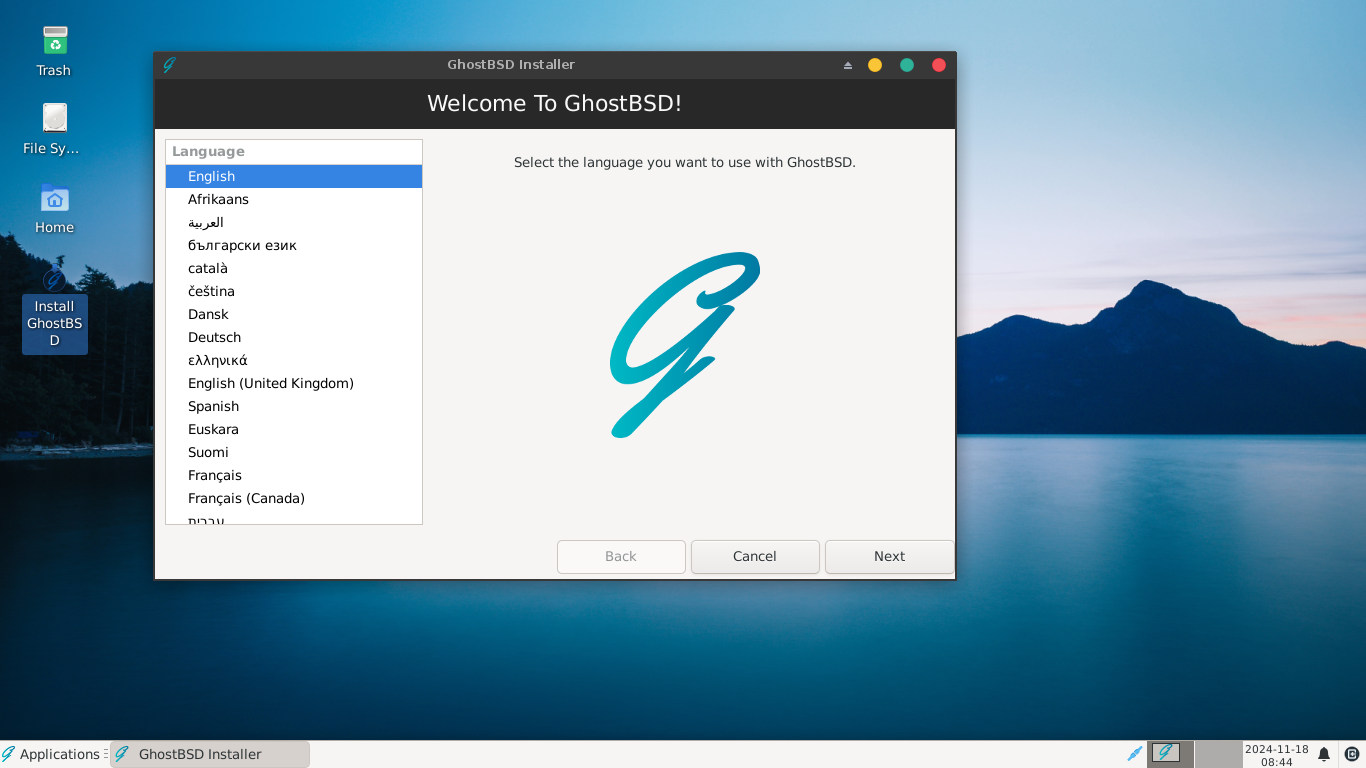Image resolution: width=1366 pixels, height=768 pixels.
Task: Minimize the GhostBSD Installer window
Action: 875,65
